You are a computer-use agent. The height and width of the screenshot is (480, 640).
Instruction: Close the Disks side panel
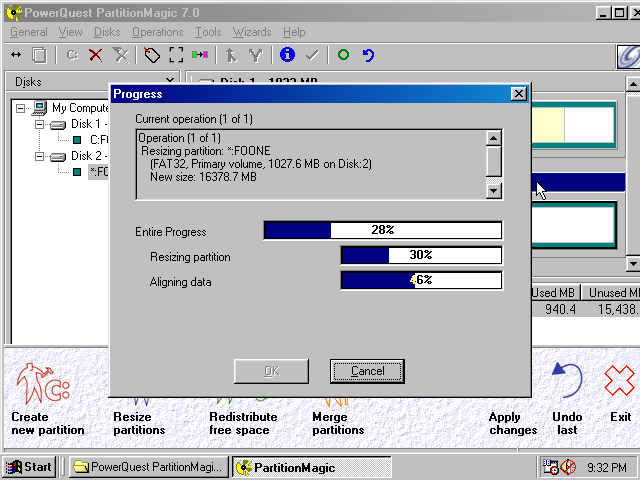click(170, 80)
